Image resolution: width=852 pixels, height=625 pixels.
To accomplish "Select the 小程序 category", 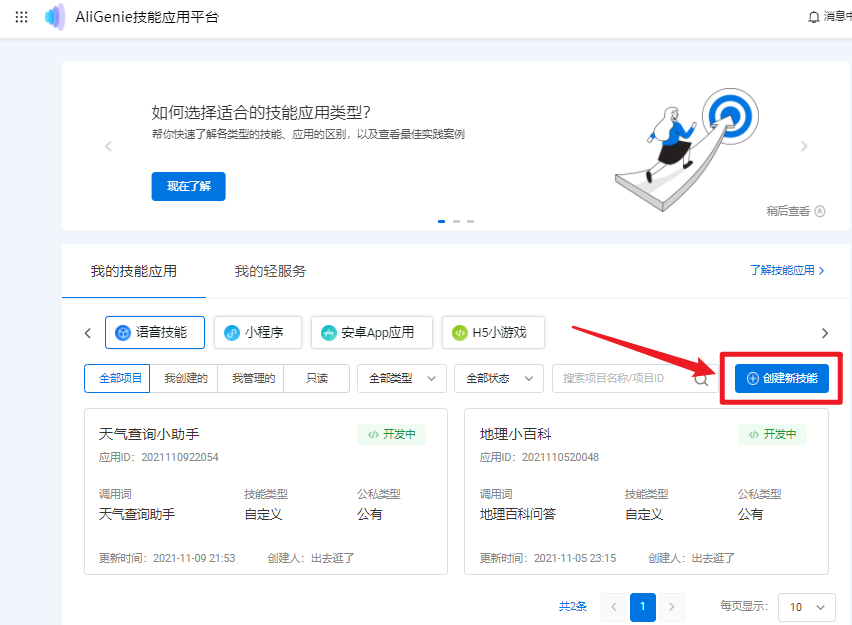I will click(x=258, y=333).
